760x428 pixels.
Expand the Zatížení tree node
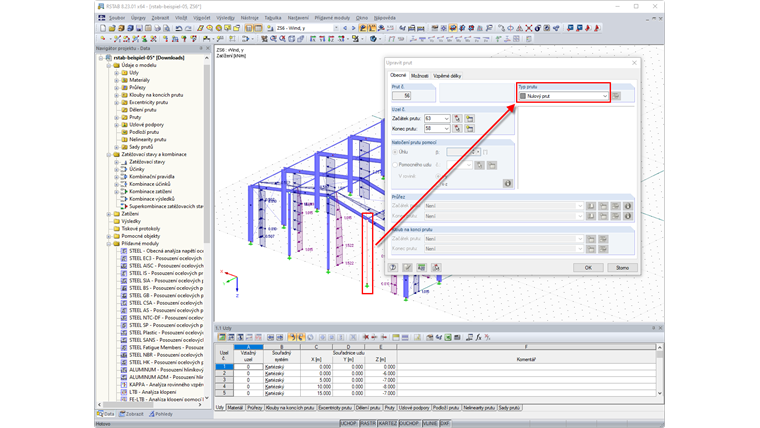109,214
